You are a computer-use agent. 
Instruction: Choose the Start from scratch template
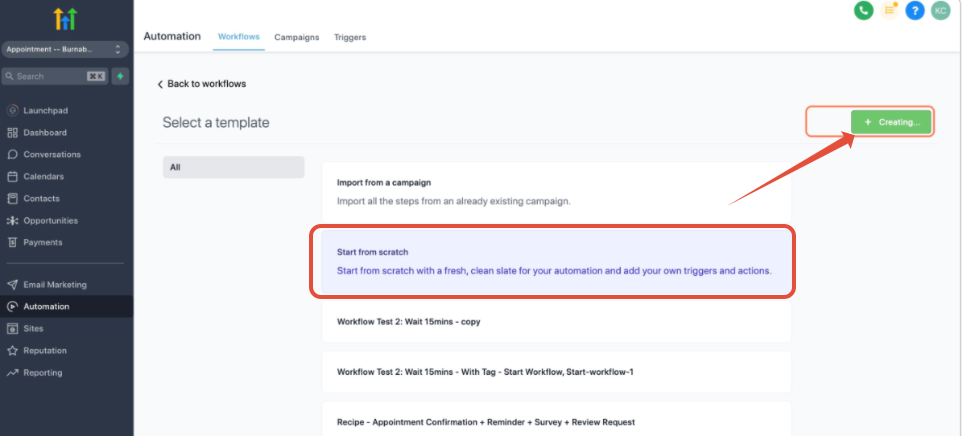click(555, 262)
